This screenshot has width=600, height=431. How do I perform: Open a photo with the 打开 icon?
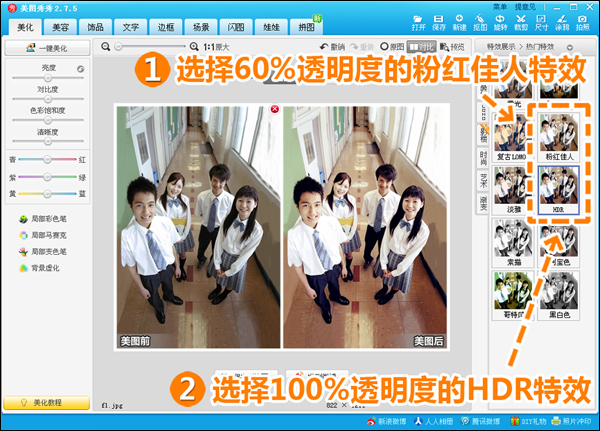(x=418, y=23)
